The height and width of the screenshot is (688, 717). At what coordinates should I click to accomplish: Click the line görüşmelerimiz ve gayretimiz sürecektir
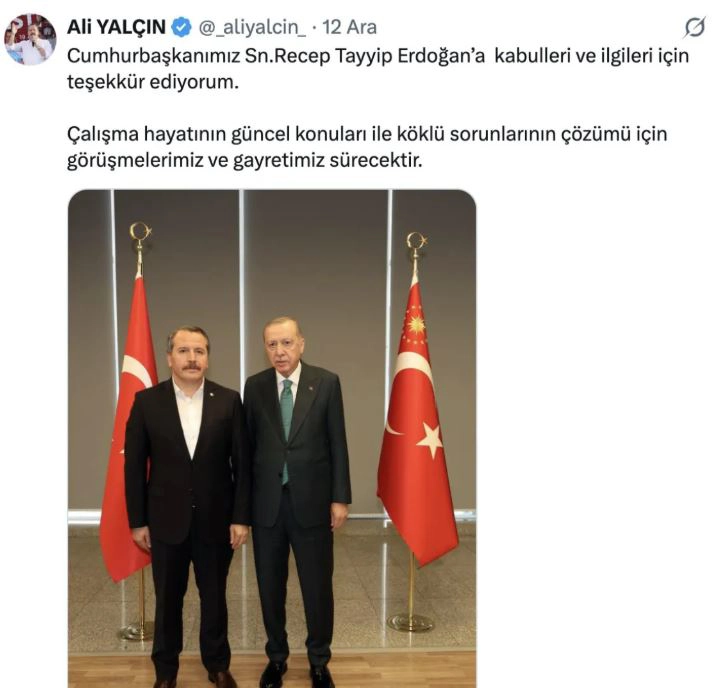245,160
